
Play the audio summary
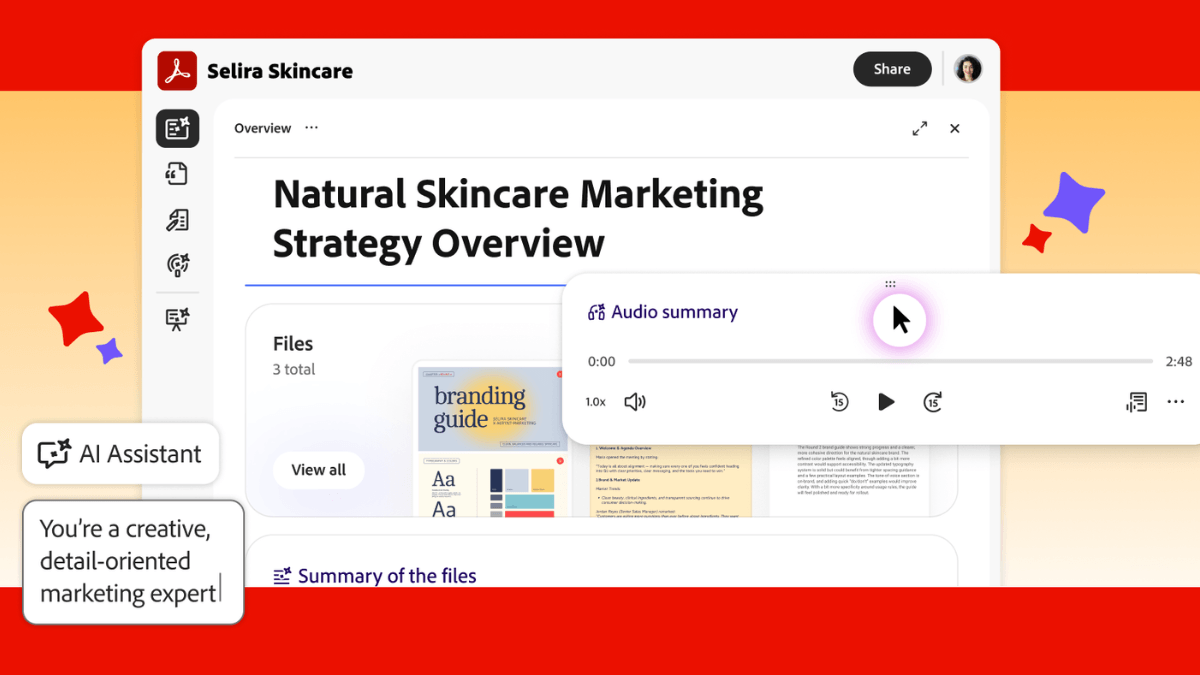[886, 402]
